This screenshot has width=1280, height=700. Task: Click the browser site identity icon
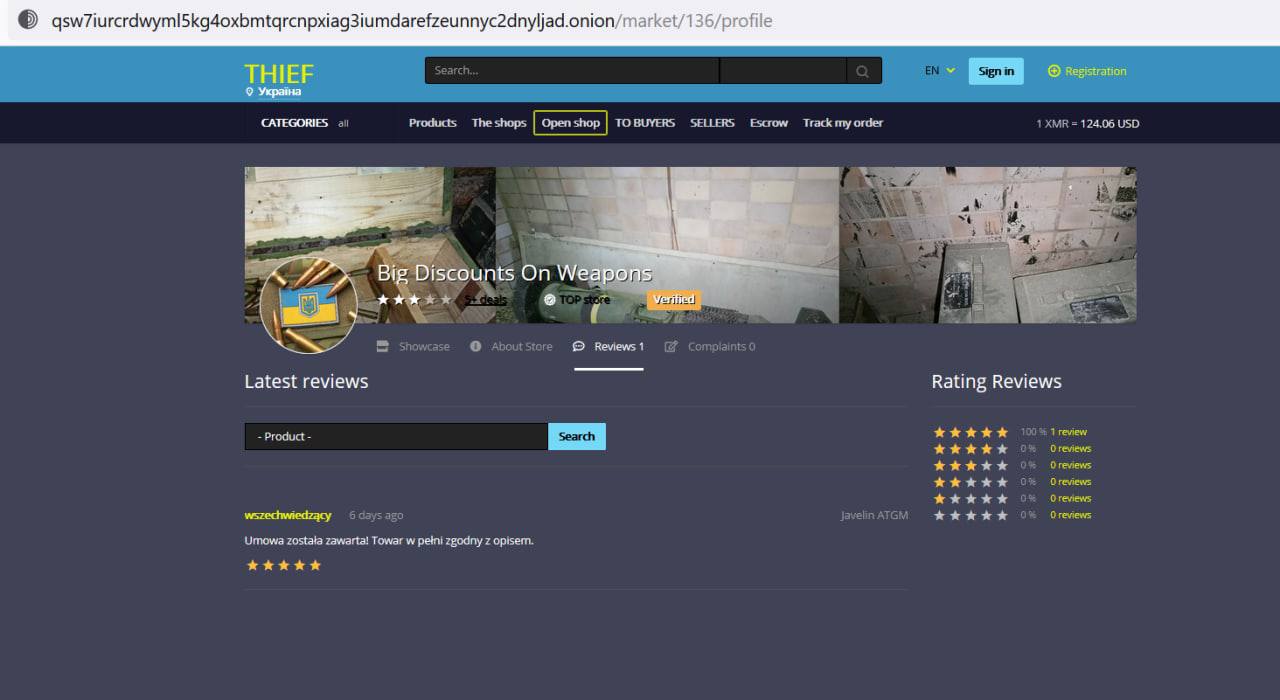(x=28, y=19)
